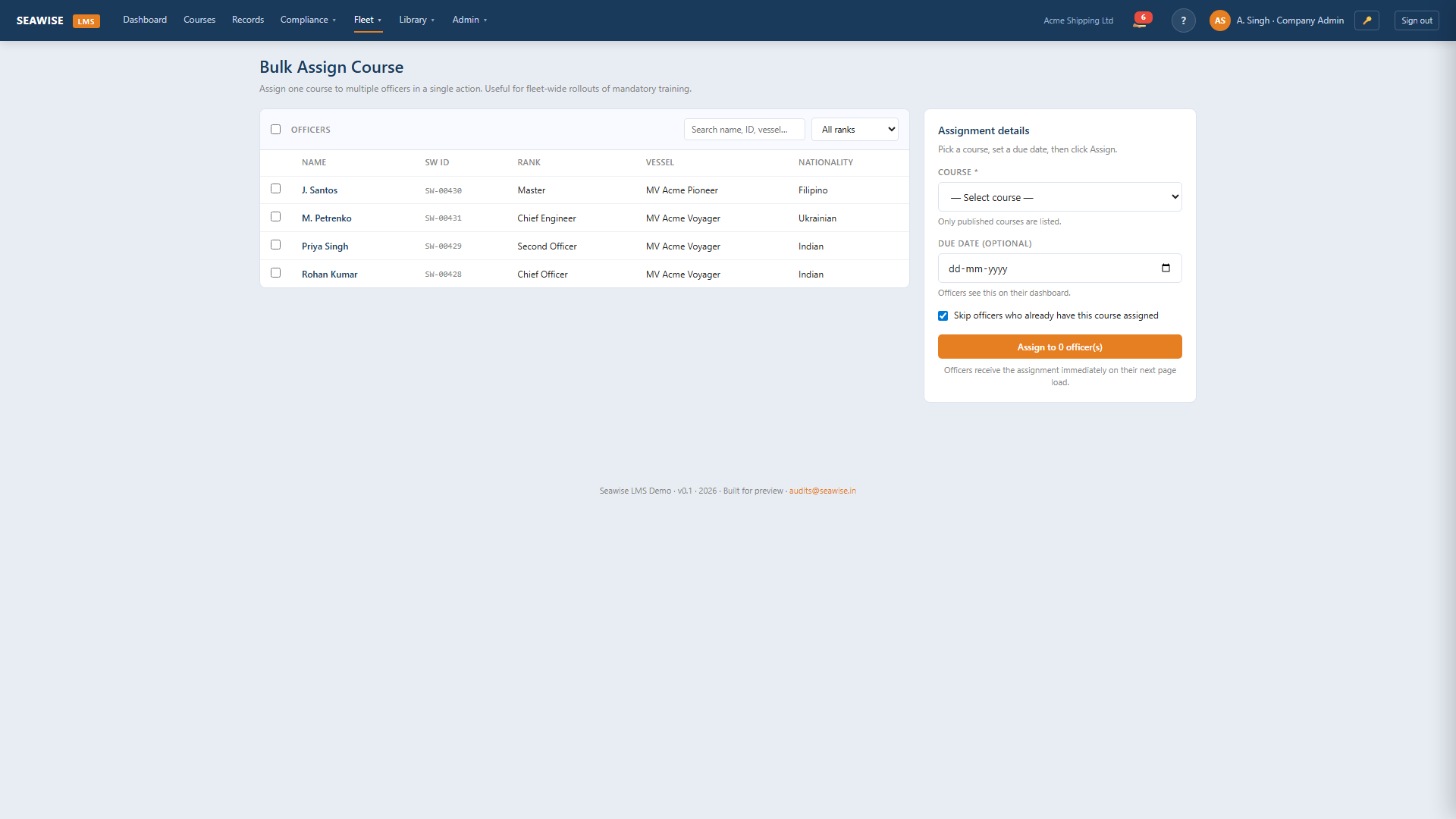
Task: Open the Courses page
Action: (199, 20)
